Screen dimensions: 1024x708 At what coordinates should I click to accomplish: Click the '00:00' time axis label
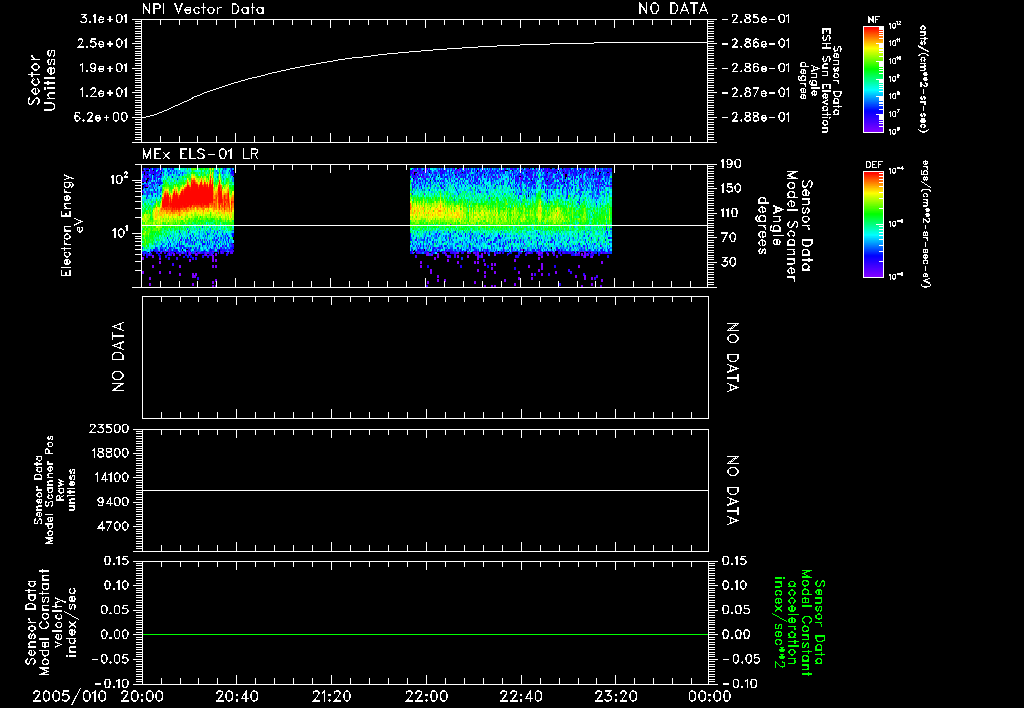pos(710,696)
